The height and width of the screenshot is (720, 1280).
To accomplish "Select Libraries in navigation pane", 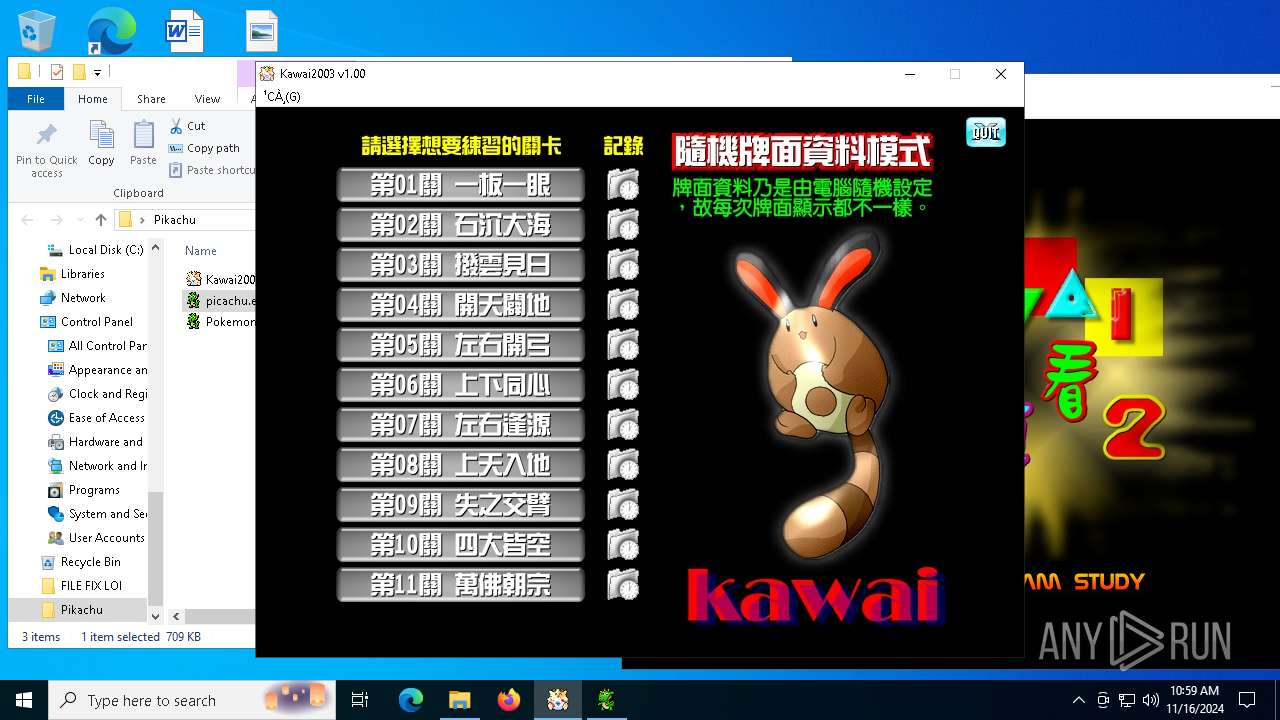I will [82, 274].
